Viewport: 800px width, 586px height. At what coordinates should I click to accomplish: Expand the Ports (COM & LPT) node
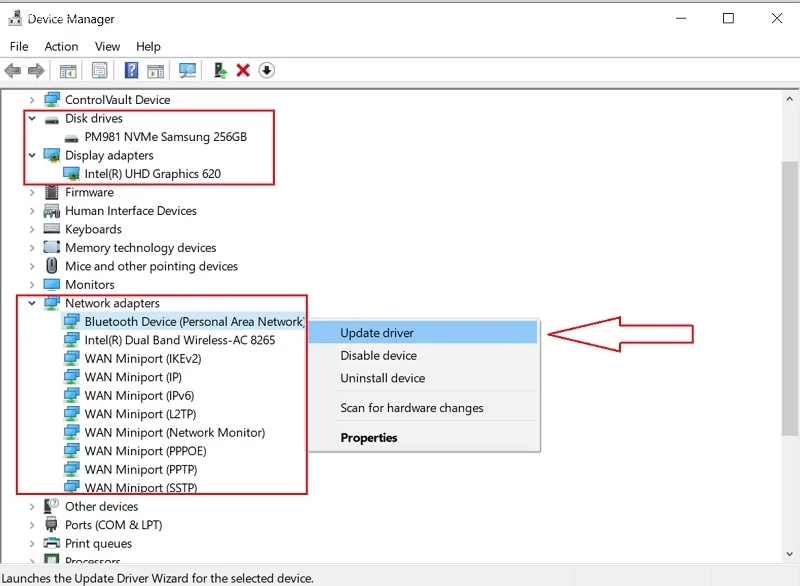32,525
